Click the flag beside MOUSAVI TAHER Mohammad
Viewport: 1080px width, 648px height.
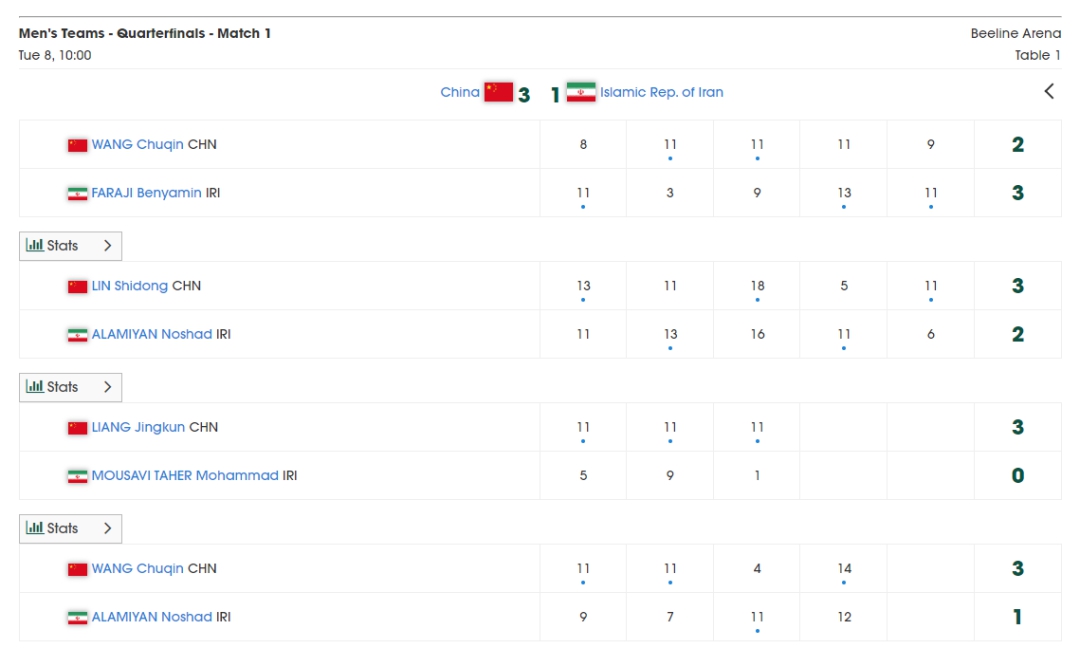pos(77,476)
